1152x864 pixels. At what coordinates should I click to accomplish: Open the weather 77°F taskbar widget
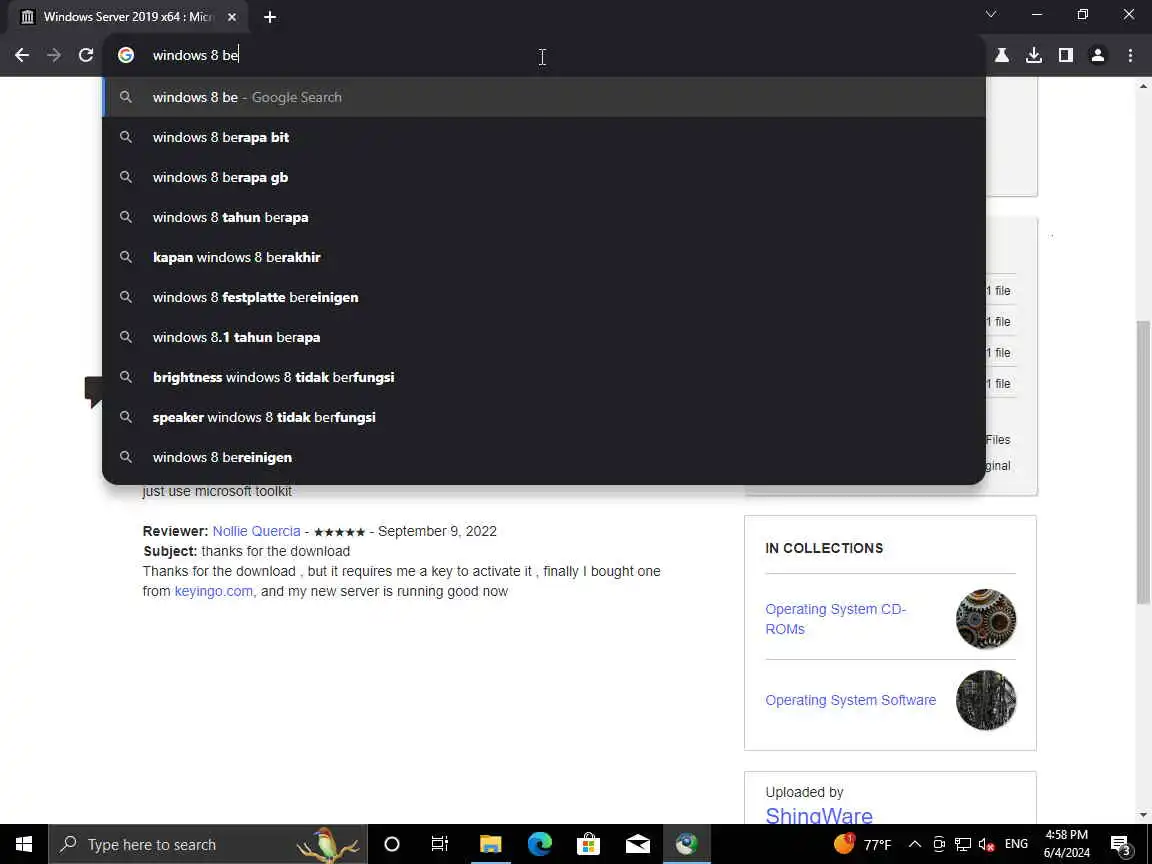pyautogui.click(x=862, y=844)
